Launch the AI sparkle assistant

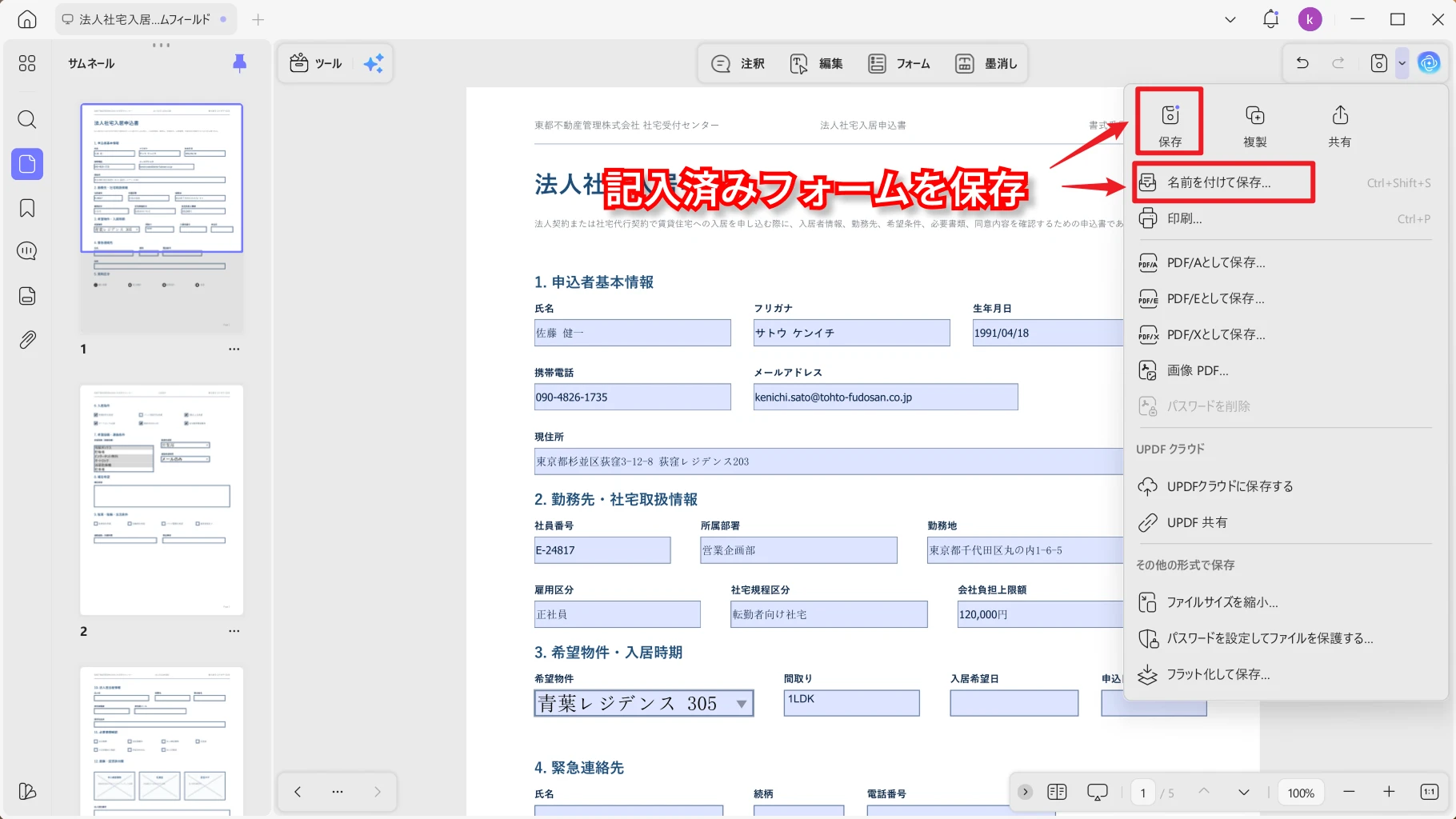[374, 63]
